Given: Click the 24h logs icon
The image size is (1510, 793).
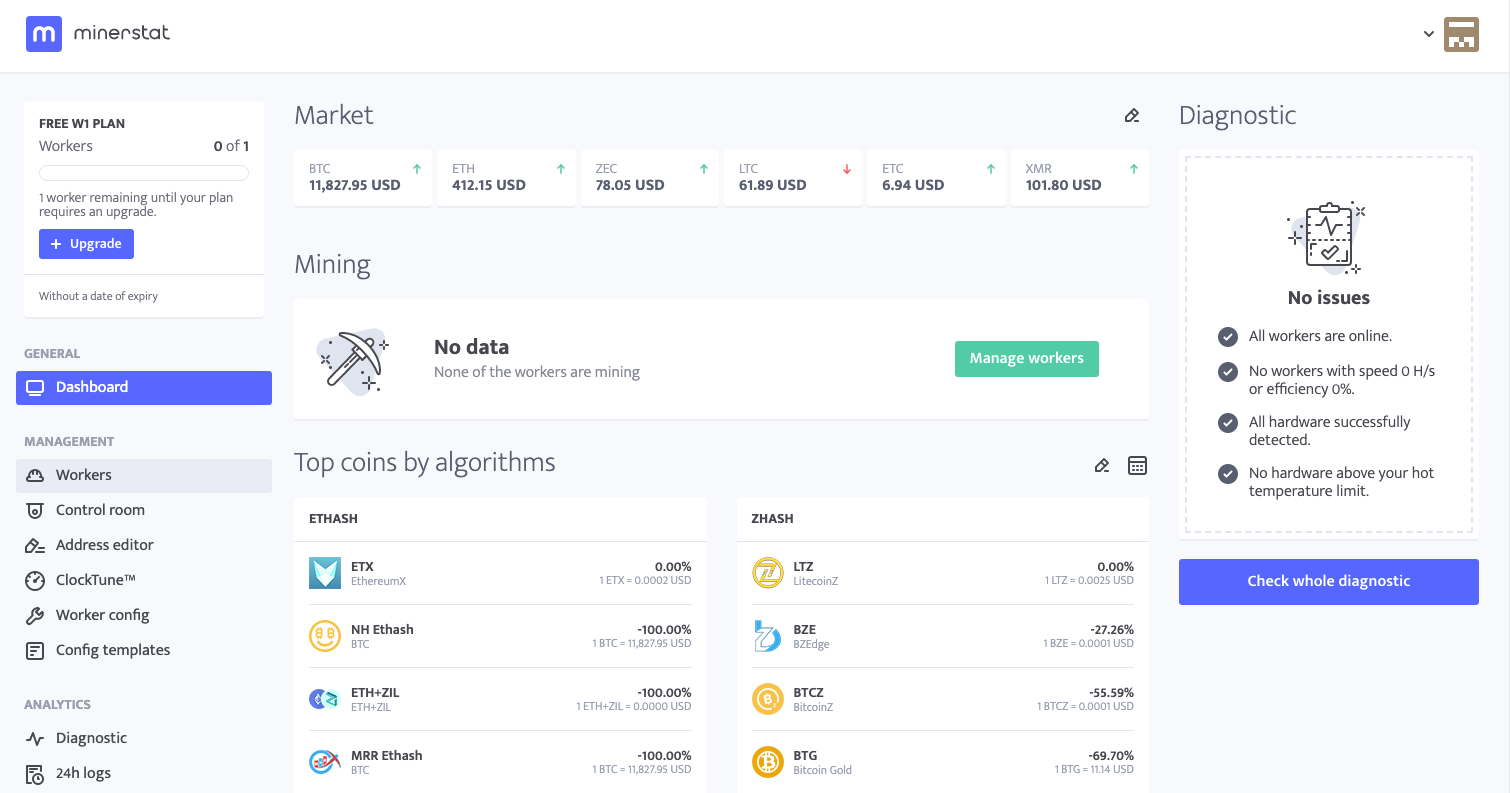Looking at the screenshot, I should (x=35, y=774).
